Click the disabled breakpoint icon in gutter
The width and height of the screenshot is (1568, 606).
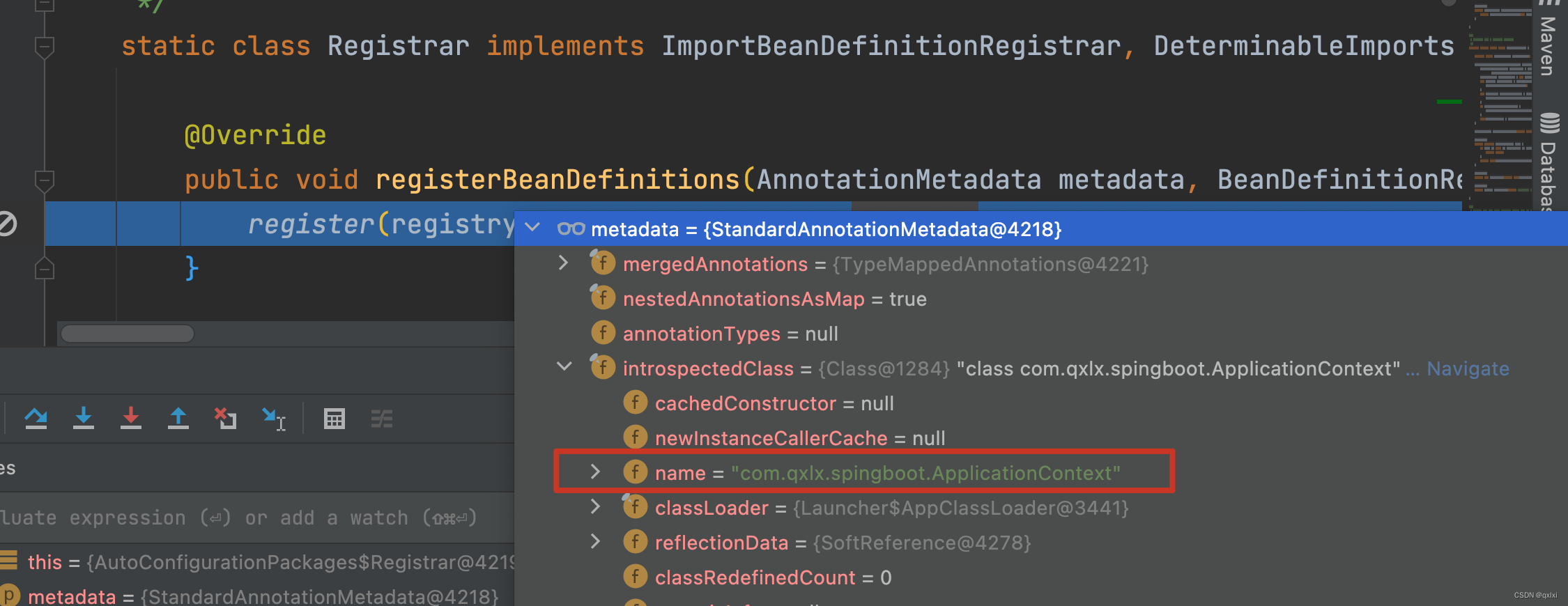tap(6, 224)
